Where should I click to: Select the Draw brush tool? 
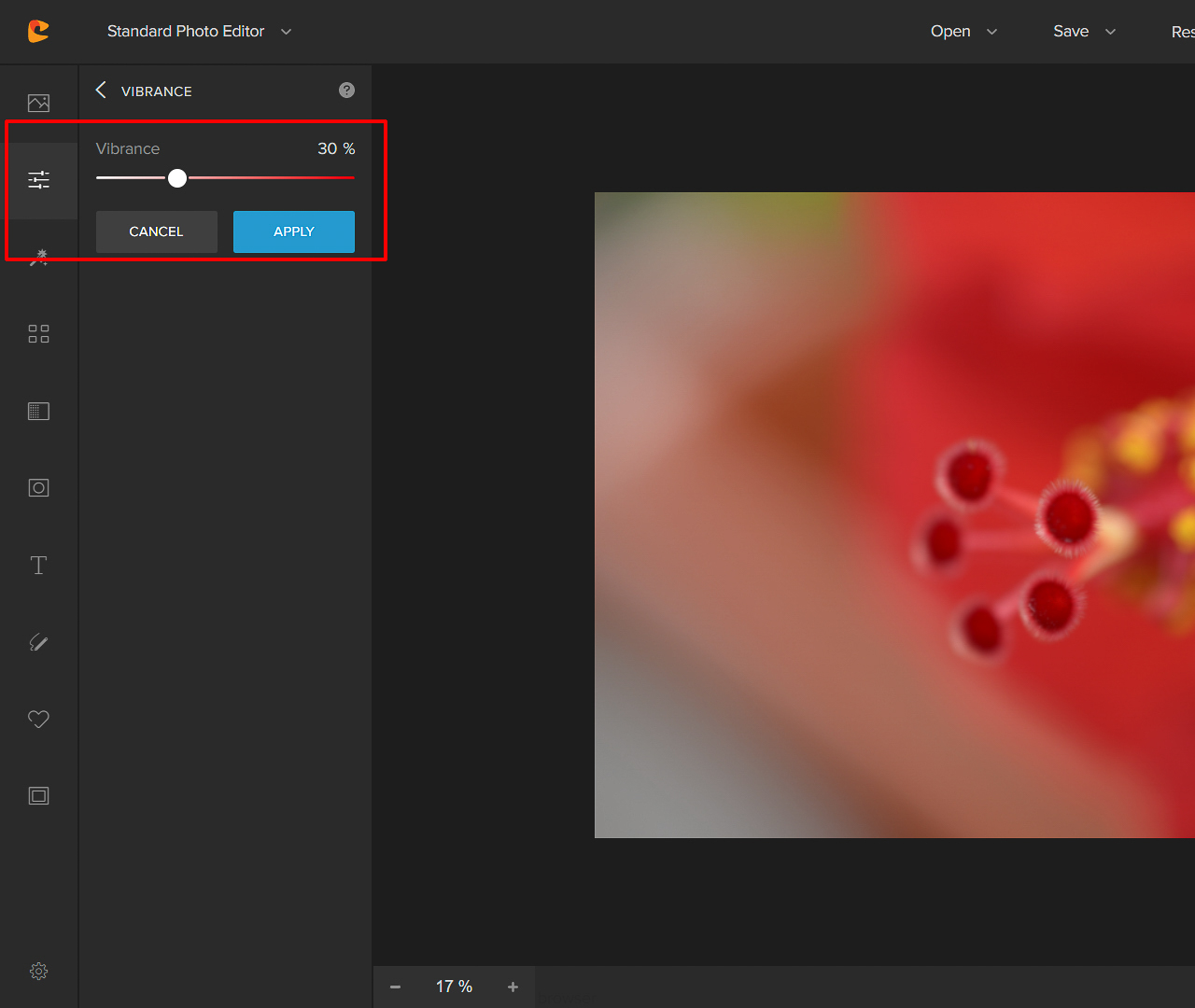click(38, 642)
